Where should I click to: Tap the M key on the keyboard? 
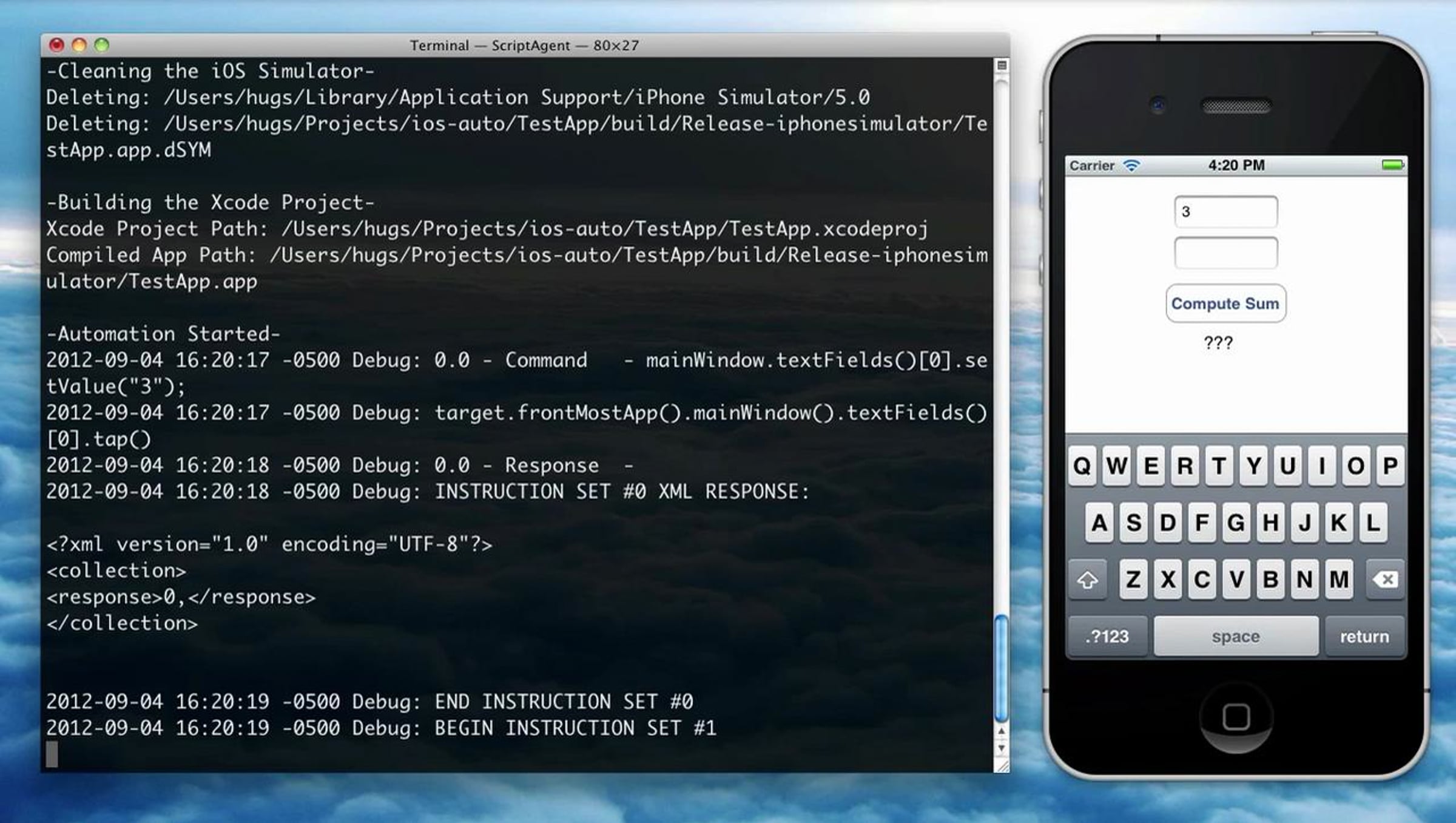point(1339,580)
